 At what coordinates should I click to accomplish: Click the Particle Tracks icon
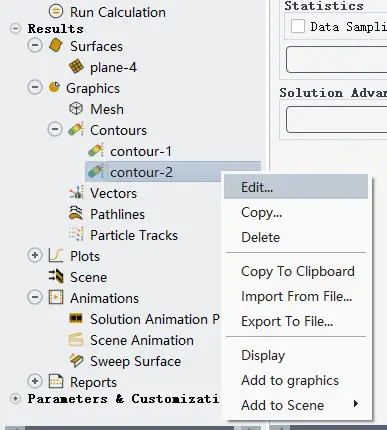coord(76,234)
